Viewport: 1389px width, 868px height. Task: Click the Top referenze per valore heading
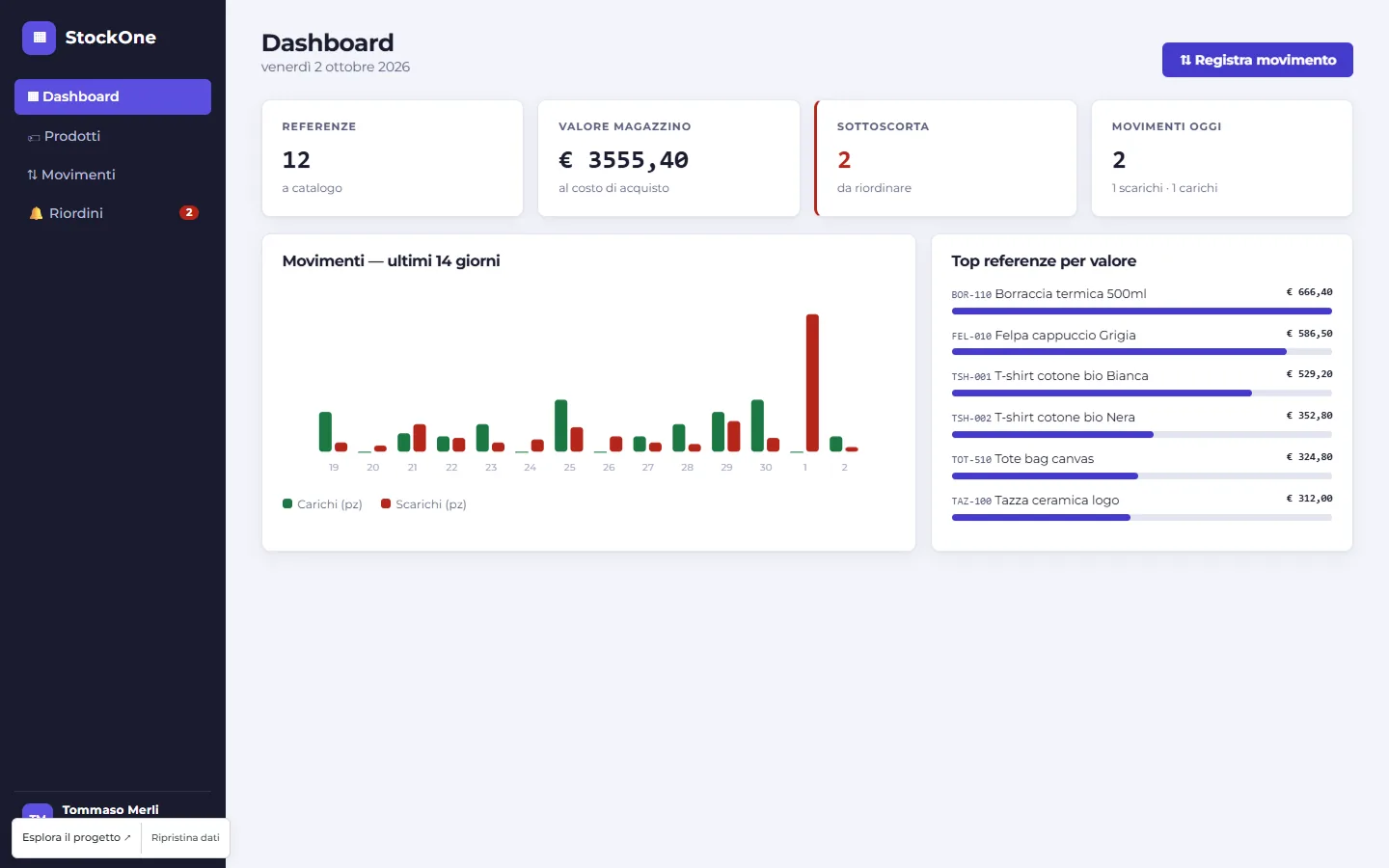click(1044, 261)
